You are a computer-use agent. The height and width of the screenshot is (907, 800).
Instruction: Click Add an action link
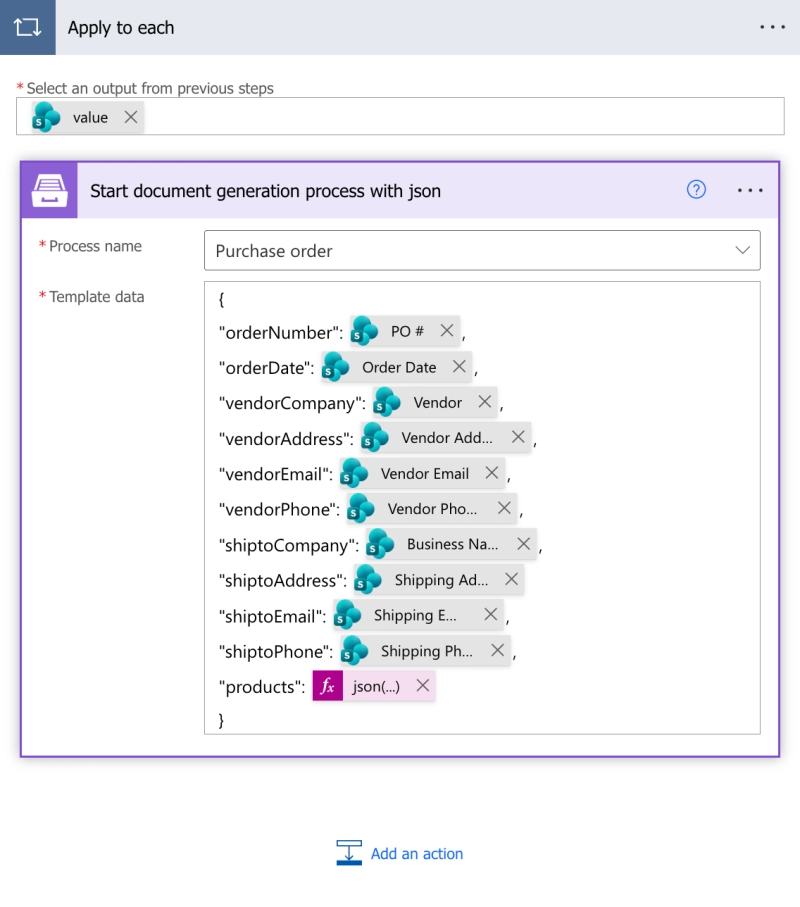pyautogui.click(x=416, y=854)
